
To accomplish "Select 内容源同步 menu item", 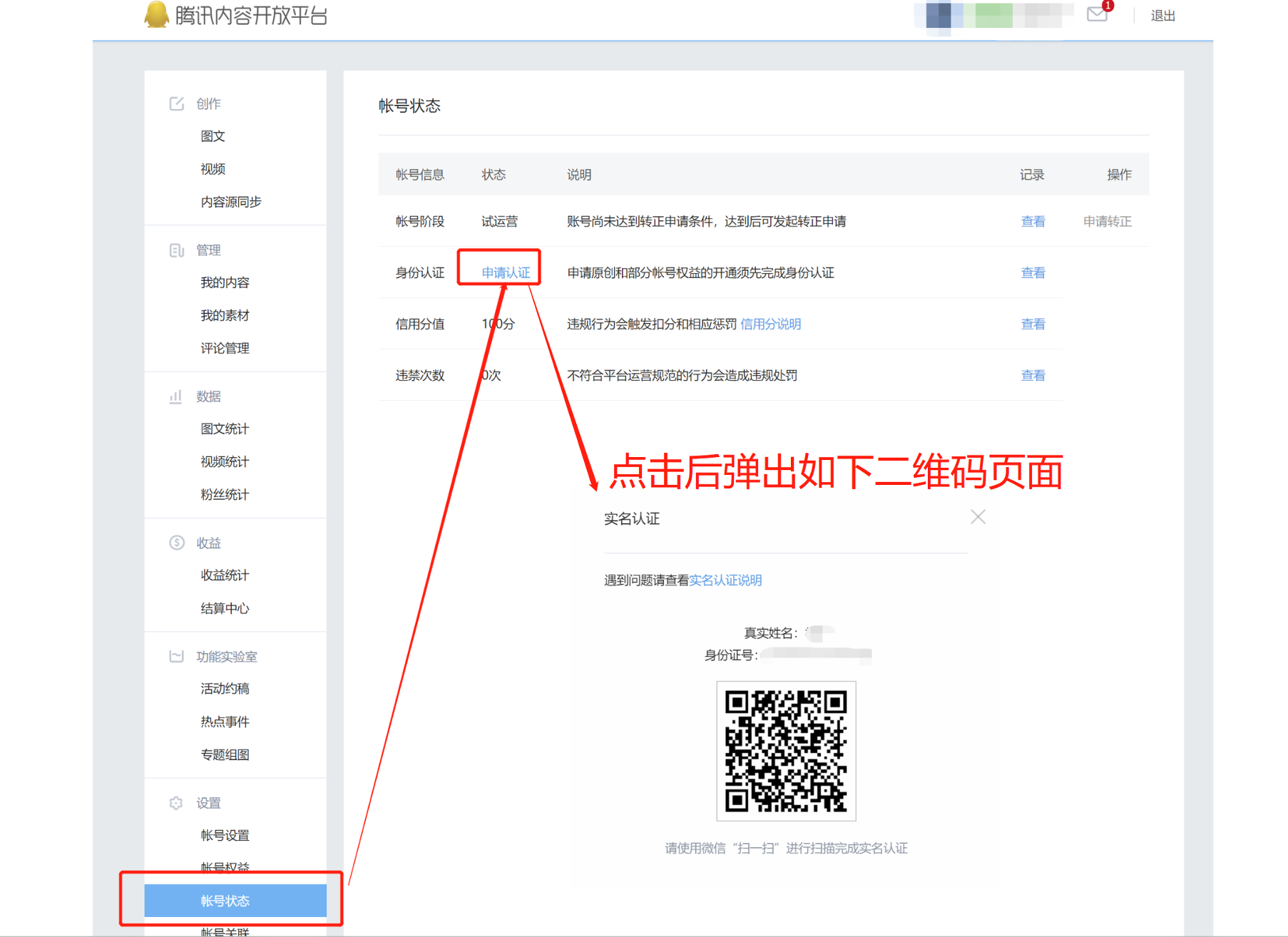I will pos(231,202).
